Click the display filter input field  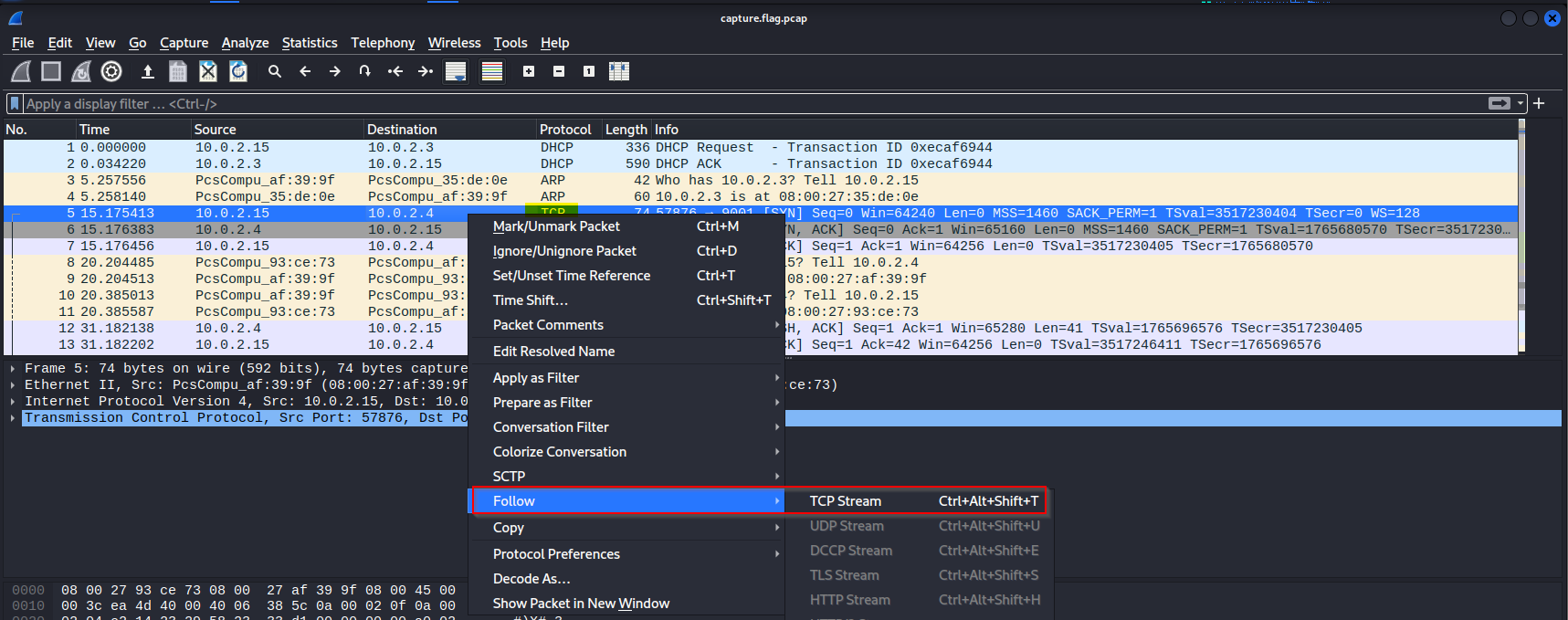[753, 103]
